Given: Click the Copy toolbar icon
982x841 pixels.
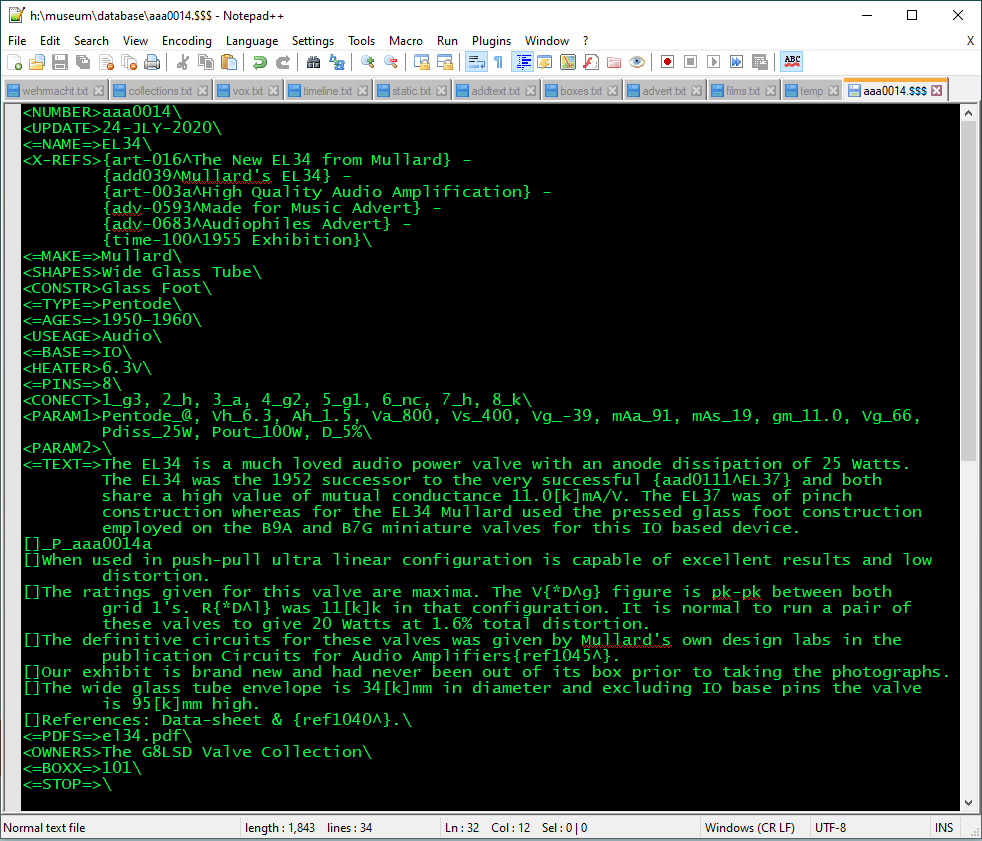Looking at the screenshot, I should coord(205,61).
